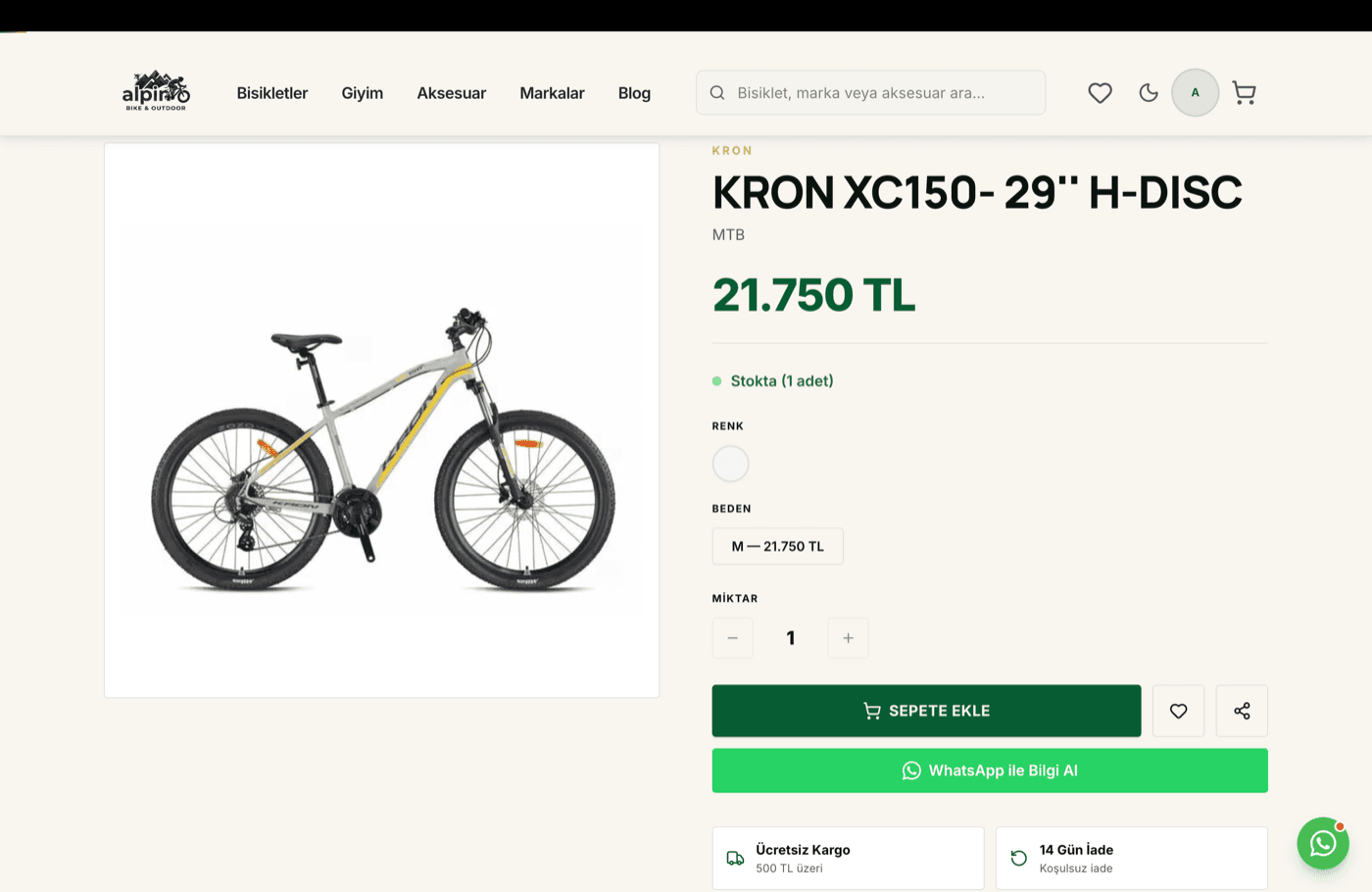1372x892 pixels.
Task: Decrease quantity with the minus button
Action: 733,638
